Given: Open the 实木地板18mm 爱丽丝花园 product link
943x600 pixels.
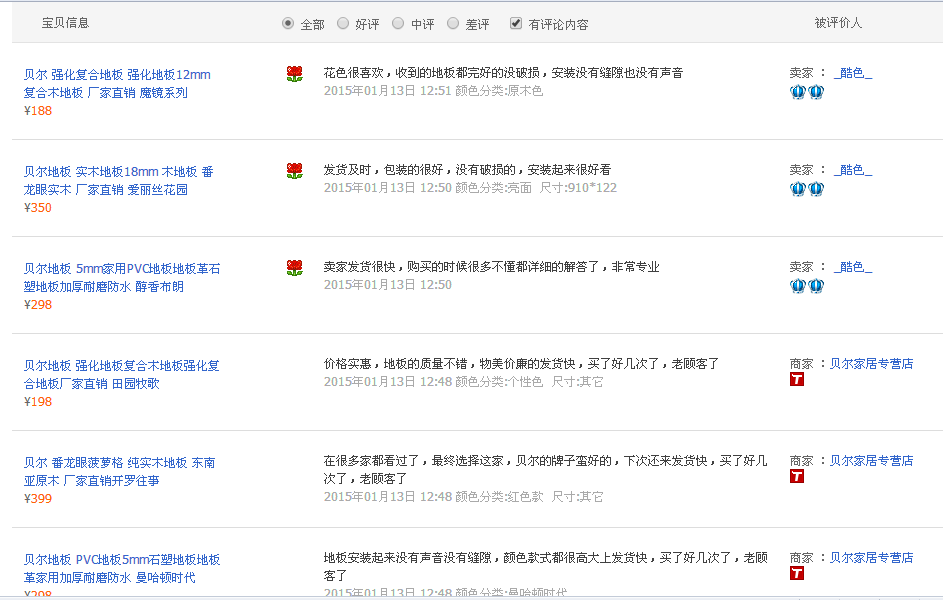Looking at the screenshot, I should (x=118, y=181).
